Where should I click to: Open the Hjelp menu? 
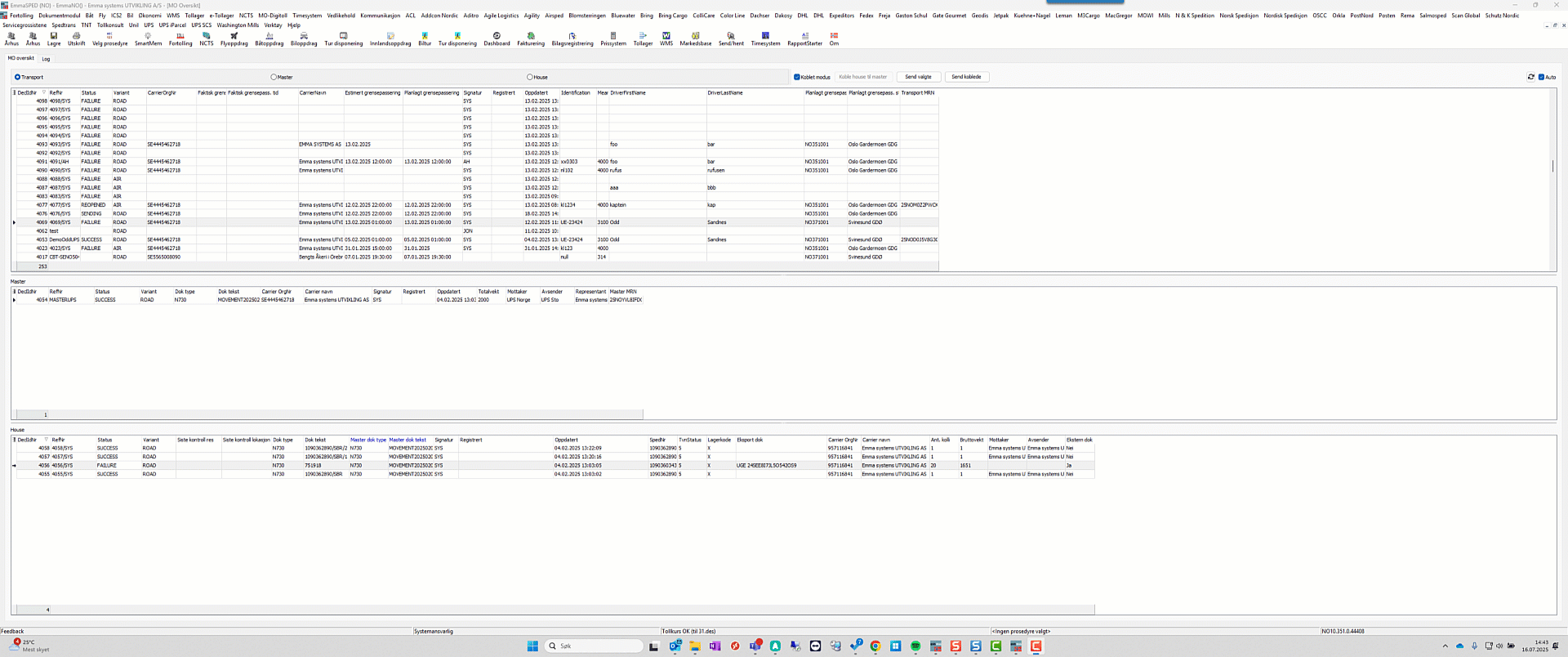point(294,25)
